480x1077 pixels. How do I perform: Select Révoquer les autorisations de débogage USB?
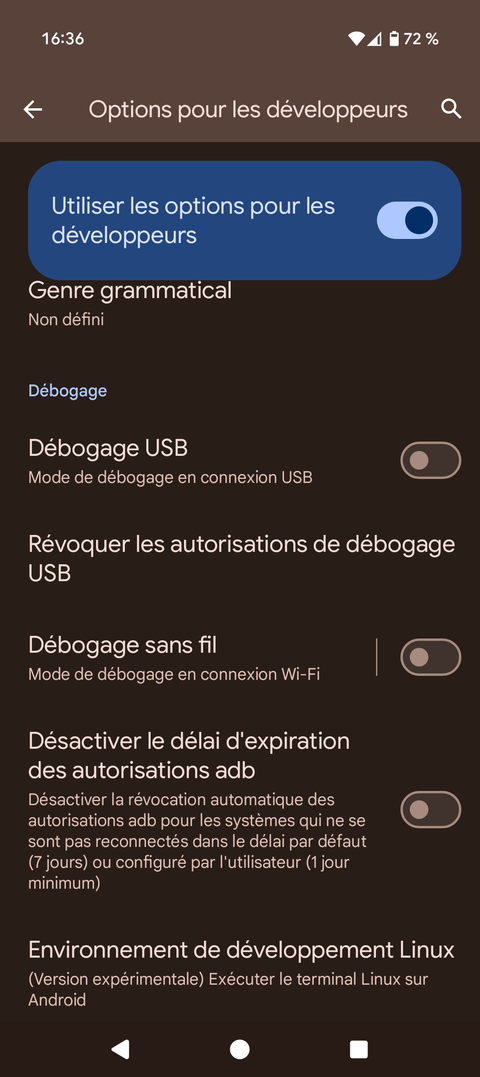[x=240, y=558]
